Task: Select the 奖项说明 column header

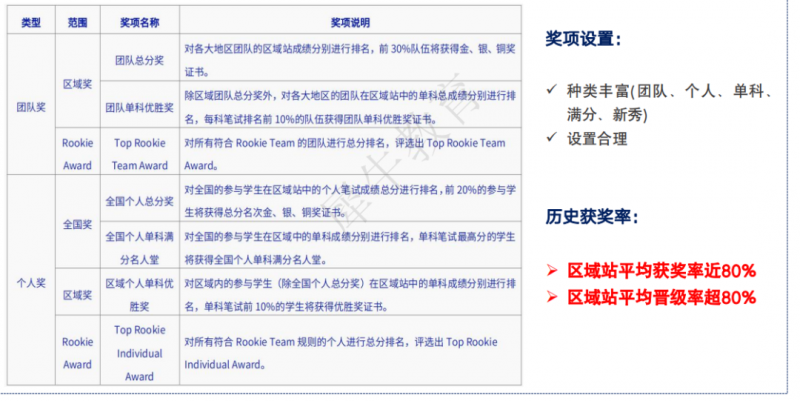Action: click(350, 22)
